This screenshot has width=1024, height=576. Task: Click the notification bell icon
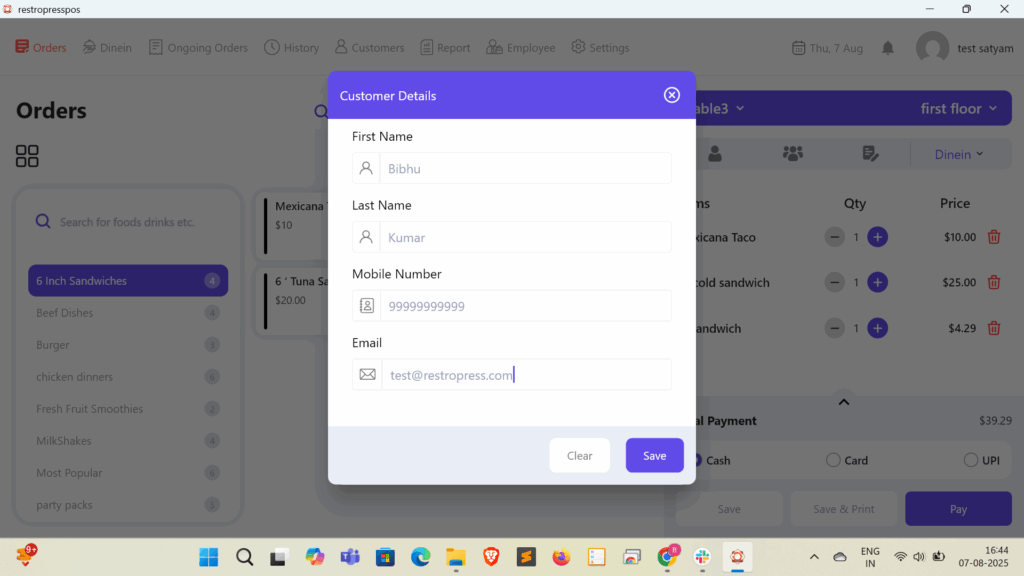click(x=888, y=48)
